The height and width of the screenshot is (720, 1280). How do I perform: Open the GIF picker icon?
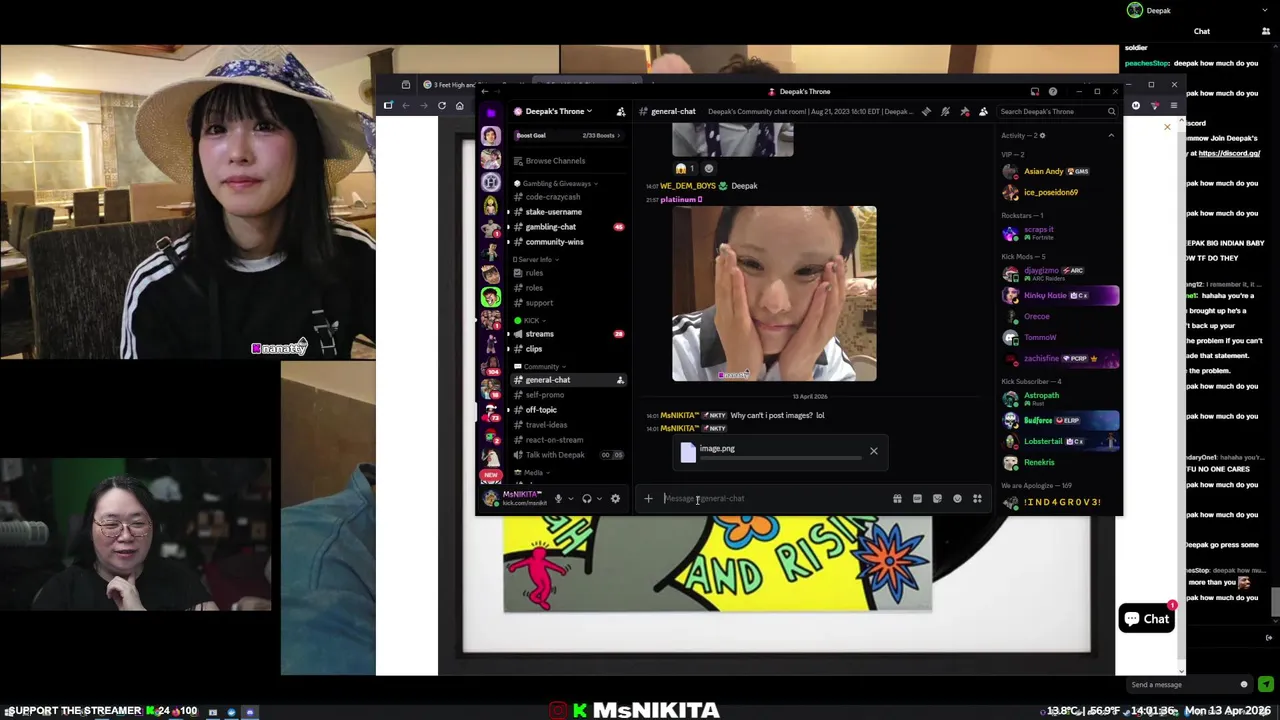917,498
